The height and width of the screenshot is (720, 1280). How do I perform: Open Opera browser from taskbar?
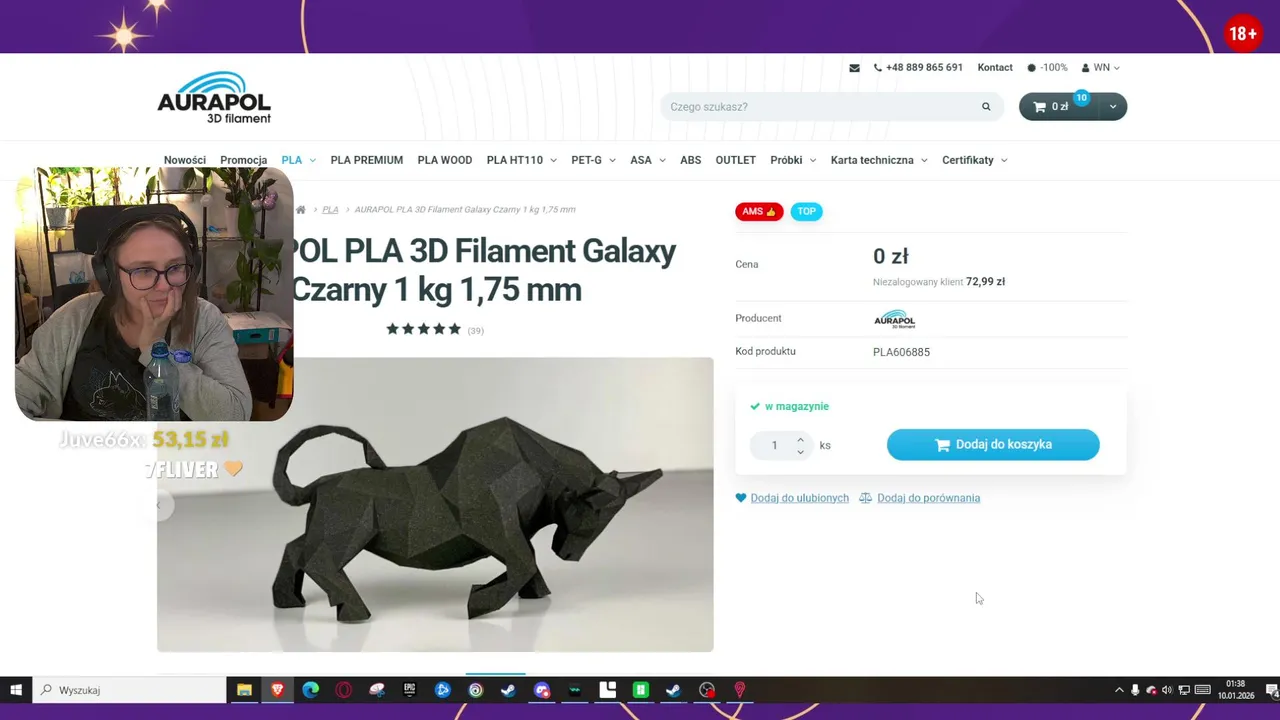[x=344, y=690]
